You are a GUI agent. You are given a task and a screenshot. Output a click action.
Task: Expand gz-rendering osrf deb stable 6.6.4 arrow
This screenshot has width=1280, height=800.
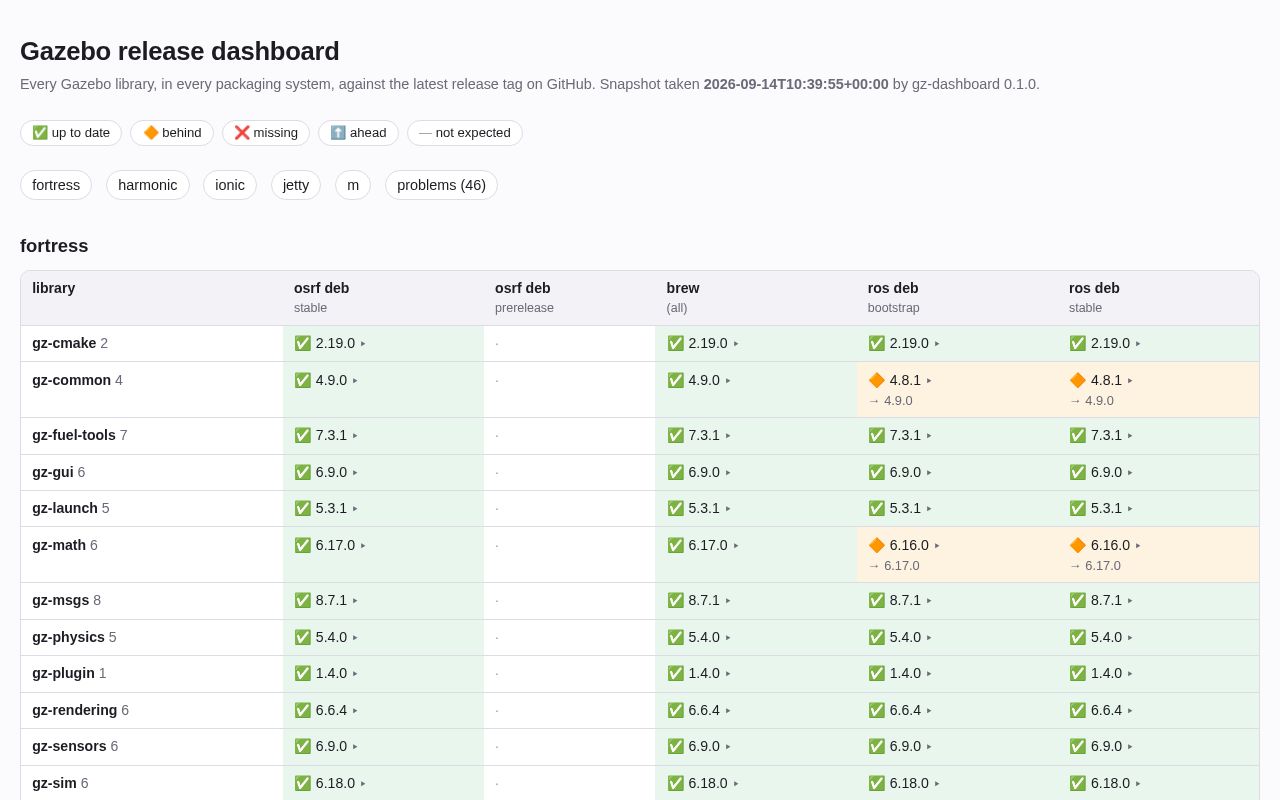point(355,711)
